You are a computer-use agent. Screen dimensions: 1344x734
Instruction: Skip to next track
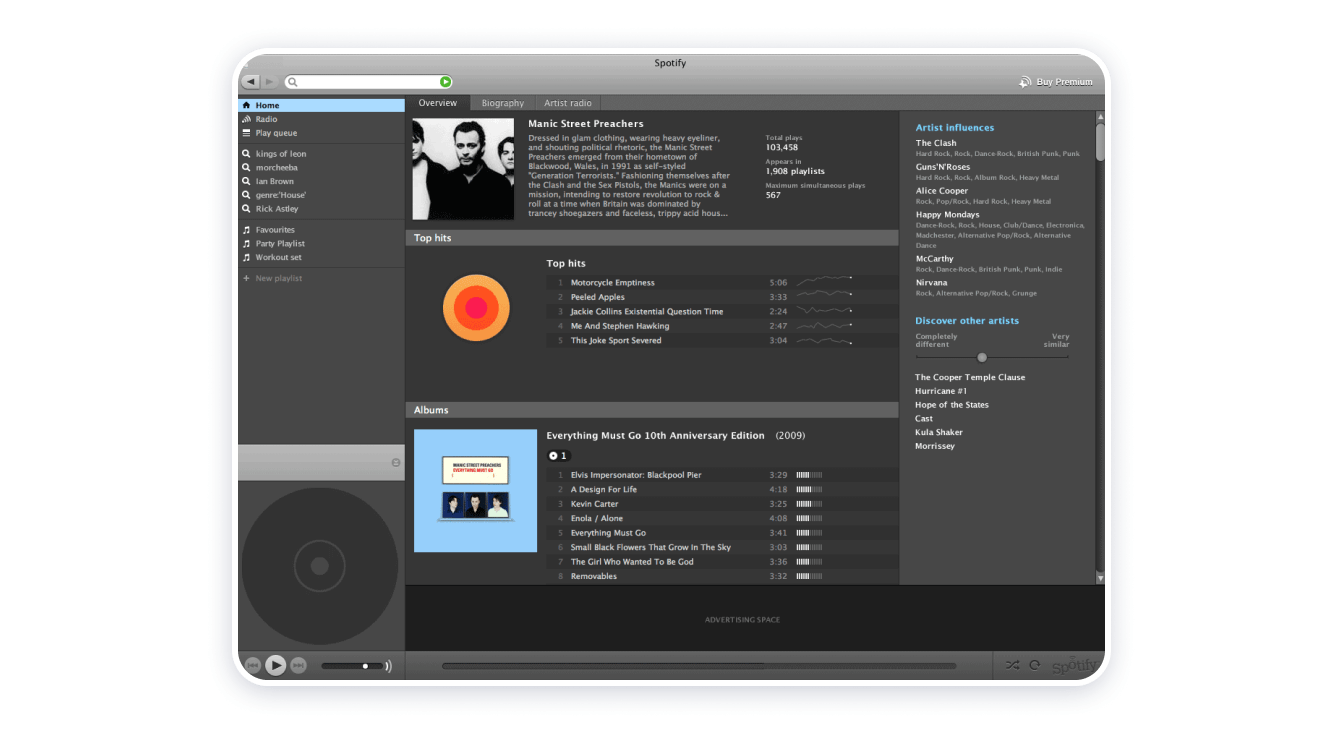click(298, 665)
